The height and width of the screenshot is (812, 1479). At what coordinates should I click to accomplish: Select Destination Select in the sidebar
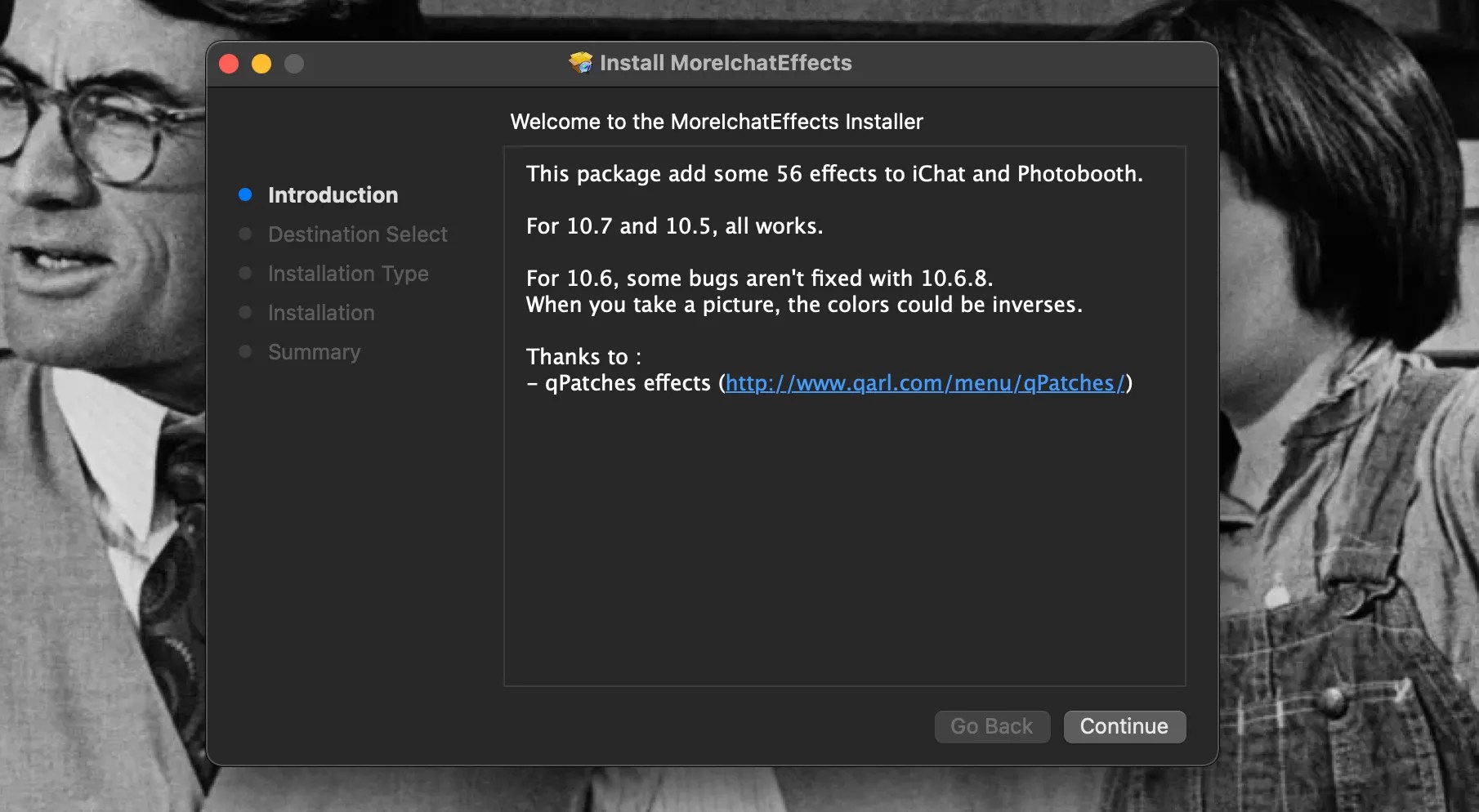pyautogui.click(x=357, y=234)
